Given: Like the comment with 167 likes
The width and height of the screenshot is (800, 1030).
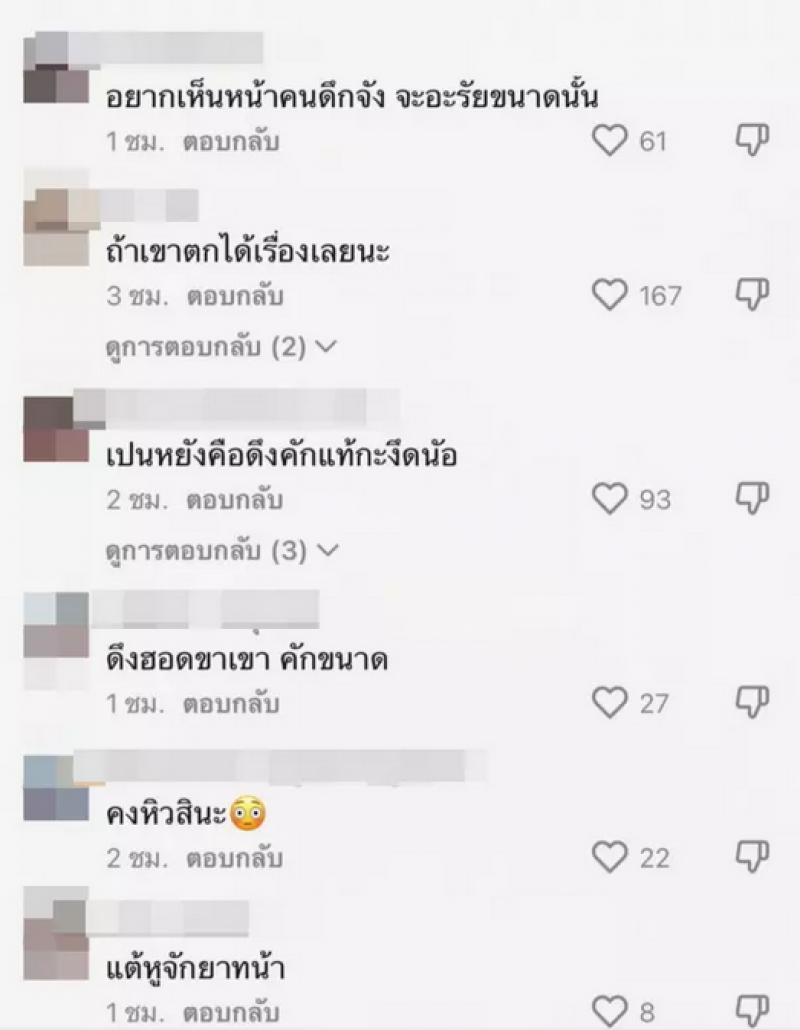Looking at the screenshot, I should pos(610,295).
